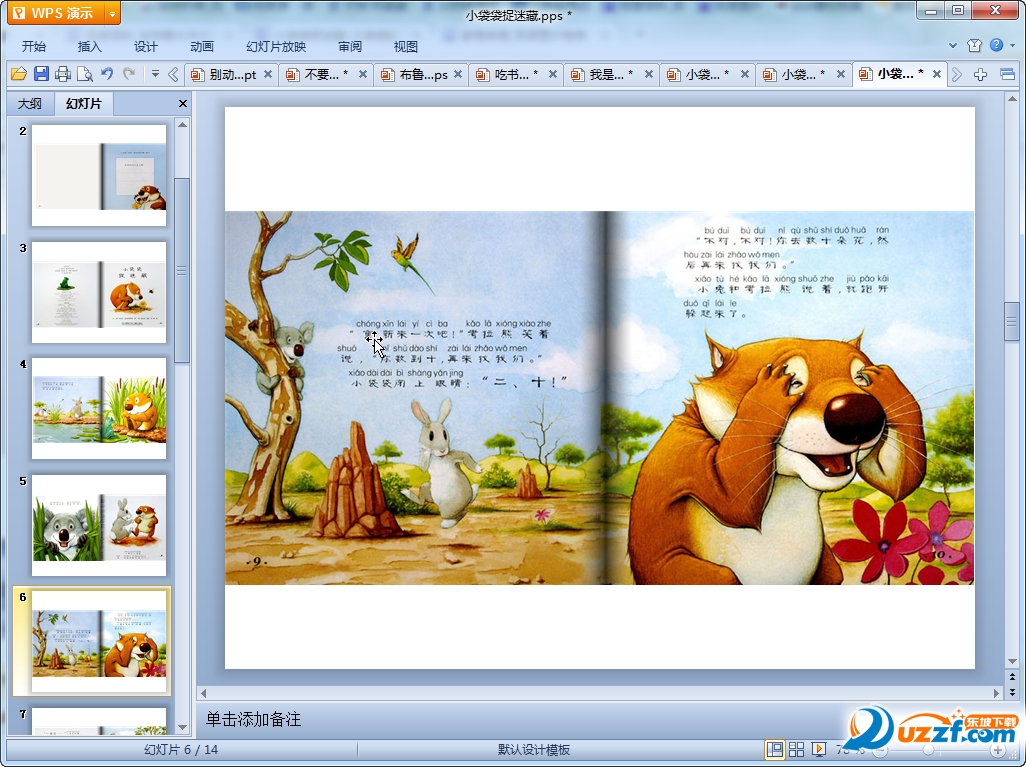Viewport: 1026px width, 767px height.
Task: Open the WPS 演示 application menu
Action: 55,13
